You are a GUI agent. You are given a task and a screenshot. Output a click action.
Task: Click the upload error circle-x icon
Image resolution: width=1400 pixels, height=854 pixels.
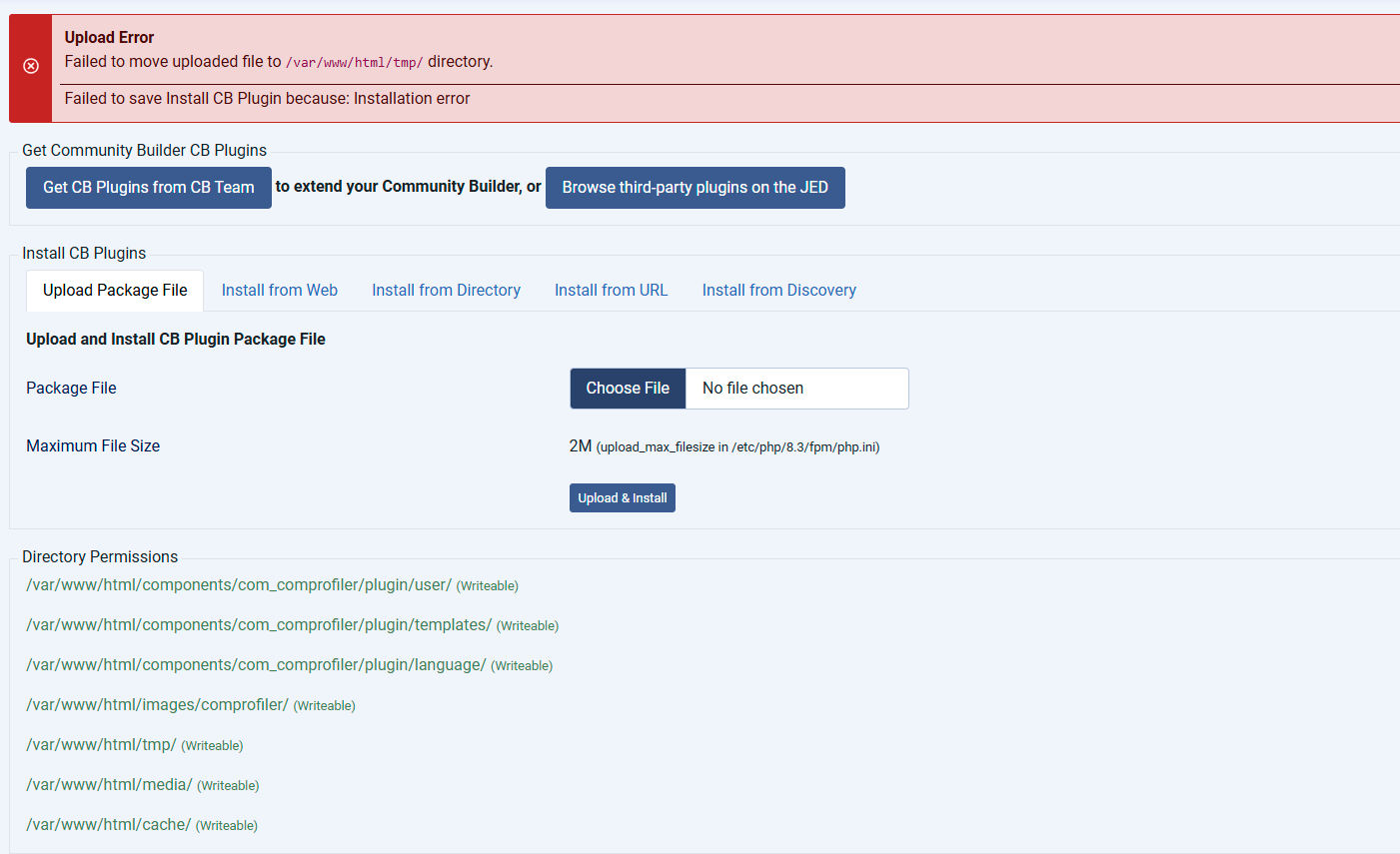tap(31, 66)
